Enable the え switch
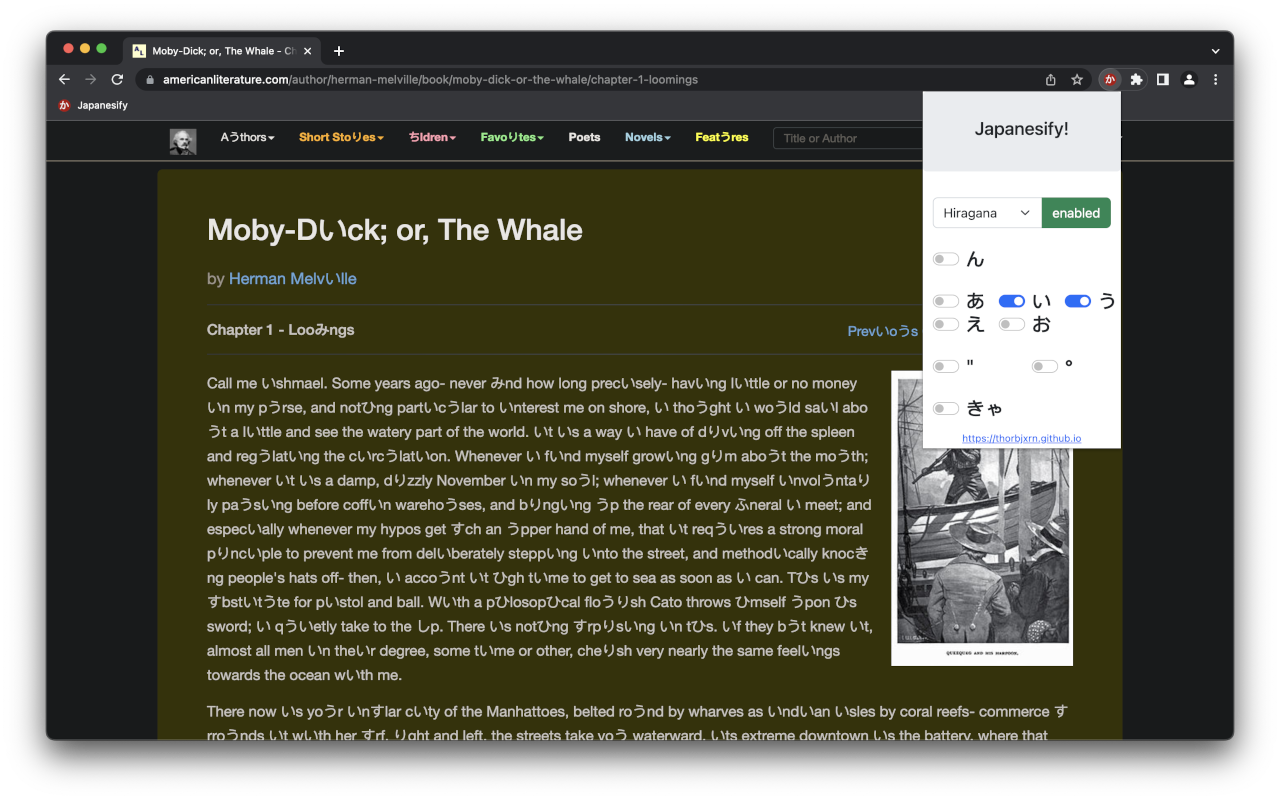1280x800 pixels. click(x=946, y=324)
